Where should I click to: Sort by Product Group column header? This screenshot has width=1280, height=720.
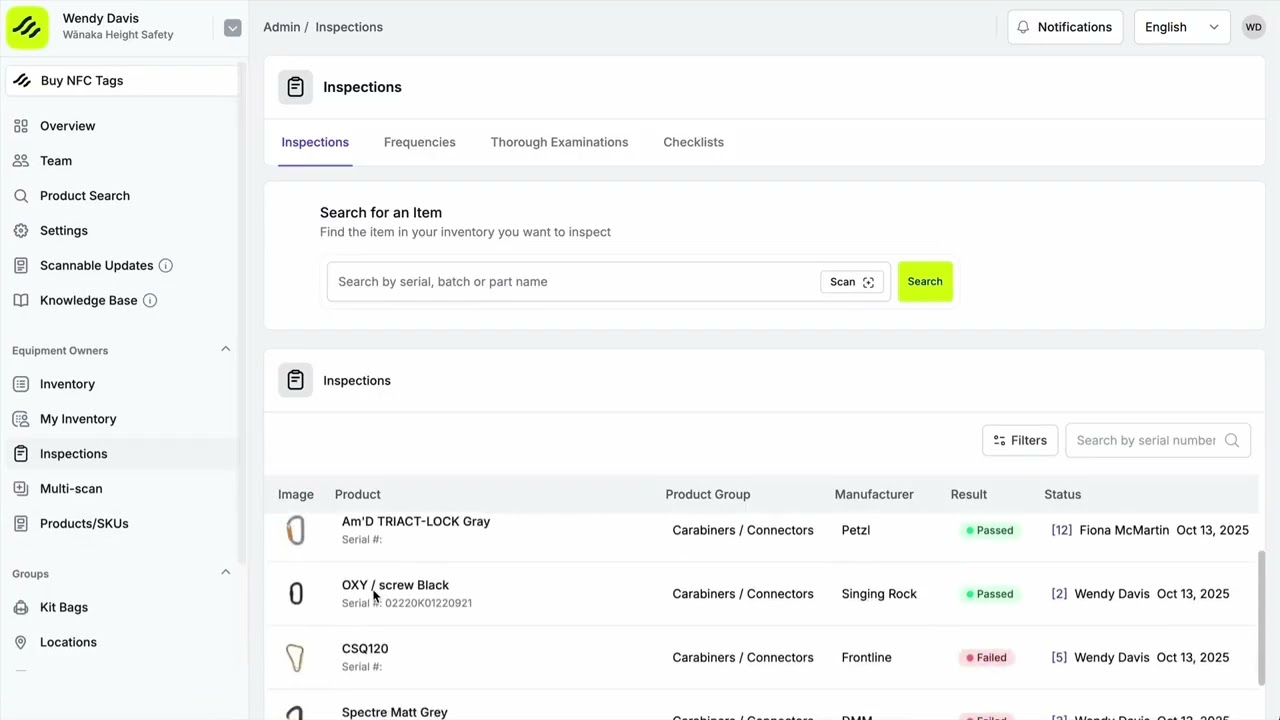point(708,494)
